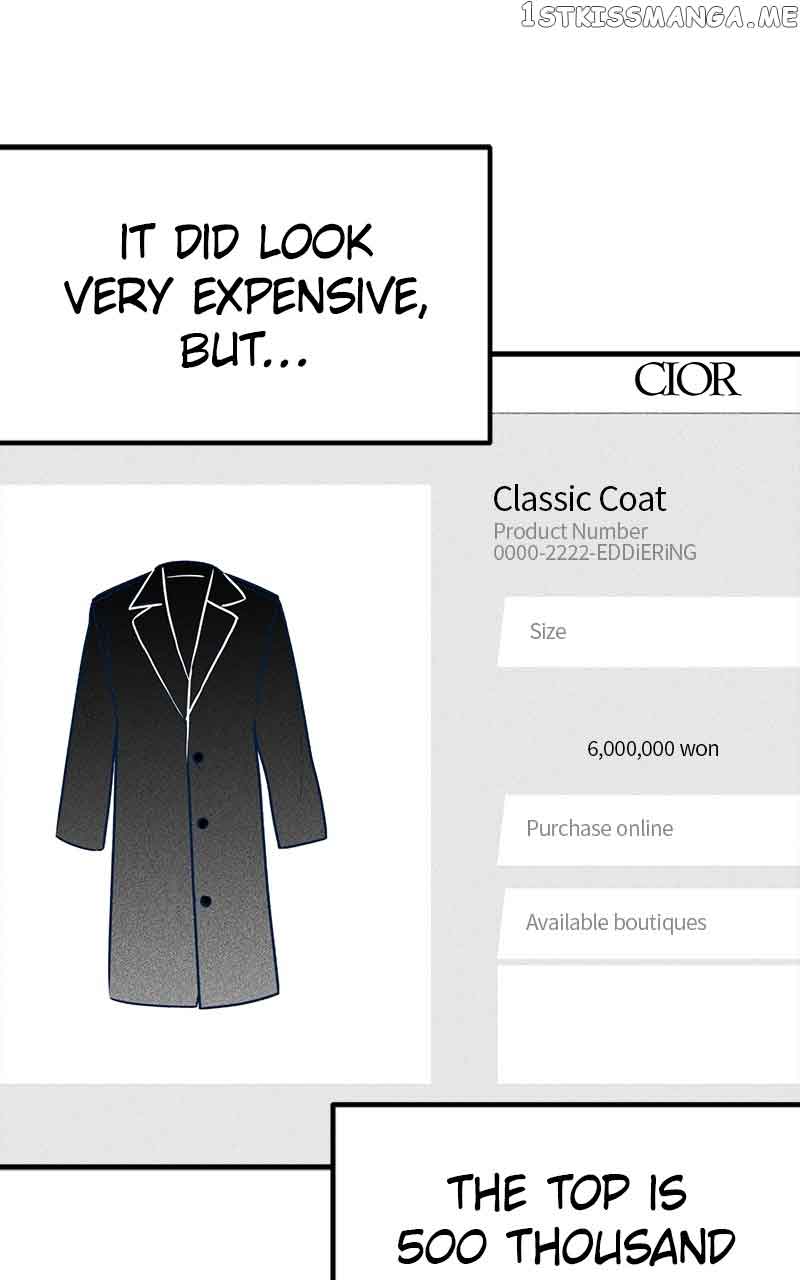Click the empty white box below Available boutiques
The width and height of the screenshot is (800, 1280).
pos(648,1024)
